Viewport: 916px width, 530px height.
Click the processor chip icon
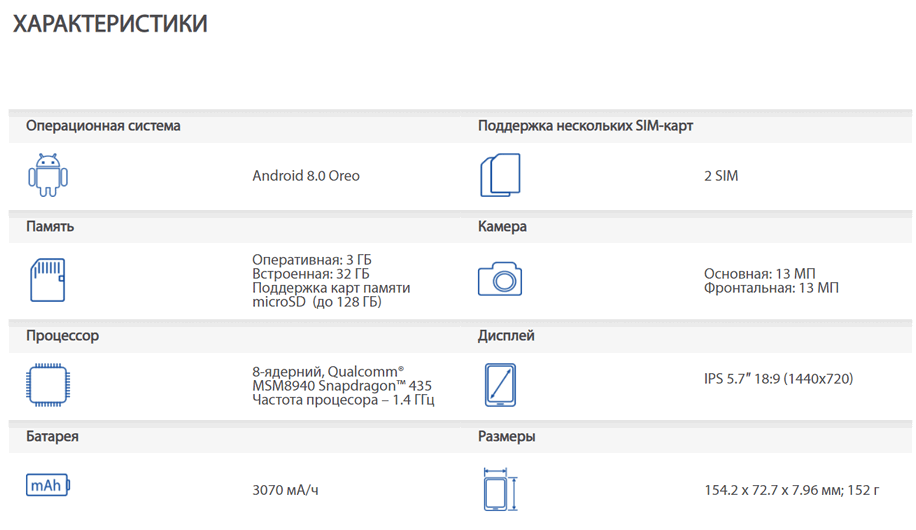(48, 385)
